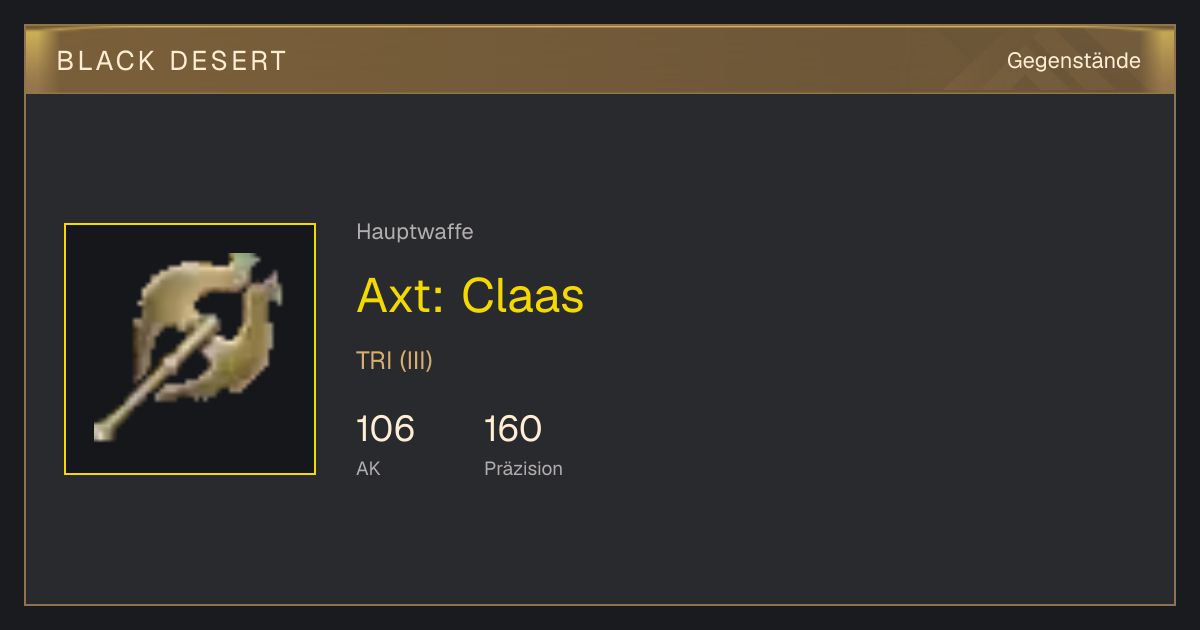Select the 106 attack value
This screenshot has width=1200, height=630.
[x=385, y=429]
